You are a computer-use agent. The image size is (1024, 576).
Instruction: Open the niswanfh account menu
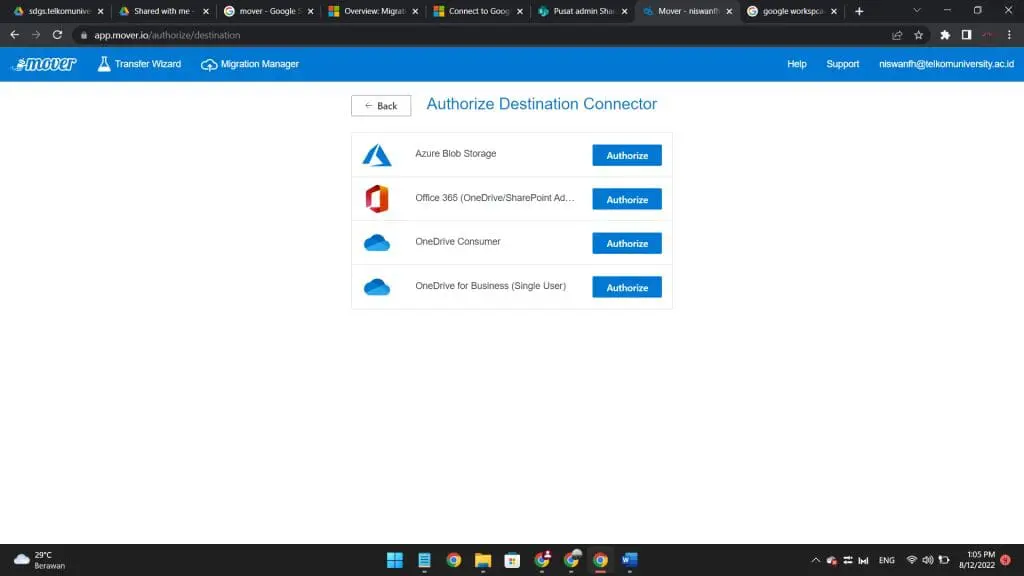coord(946,64)
